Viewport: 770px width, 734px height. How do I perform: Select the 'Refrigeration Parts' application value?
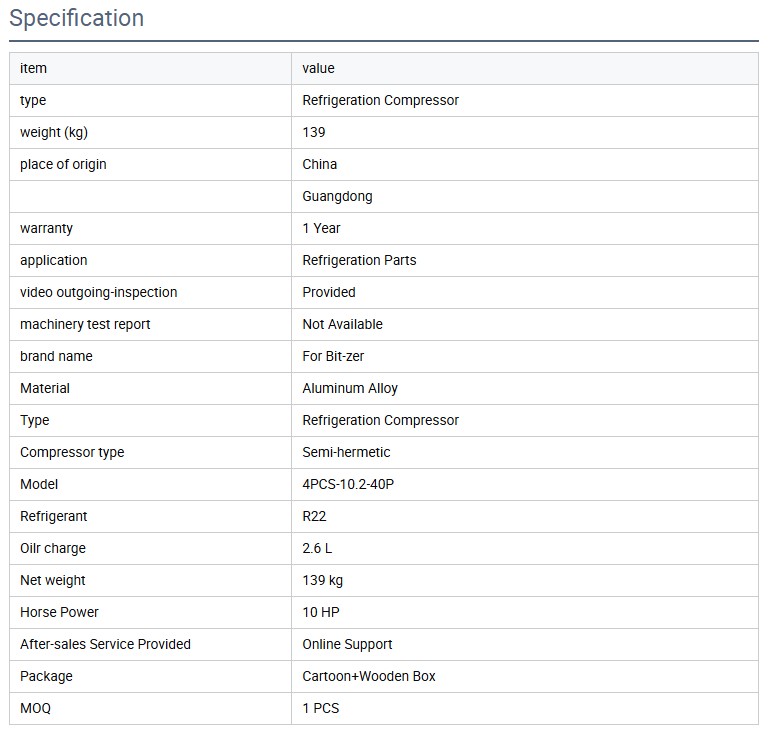(x=359, y=260)
